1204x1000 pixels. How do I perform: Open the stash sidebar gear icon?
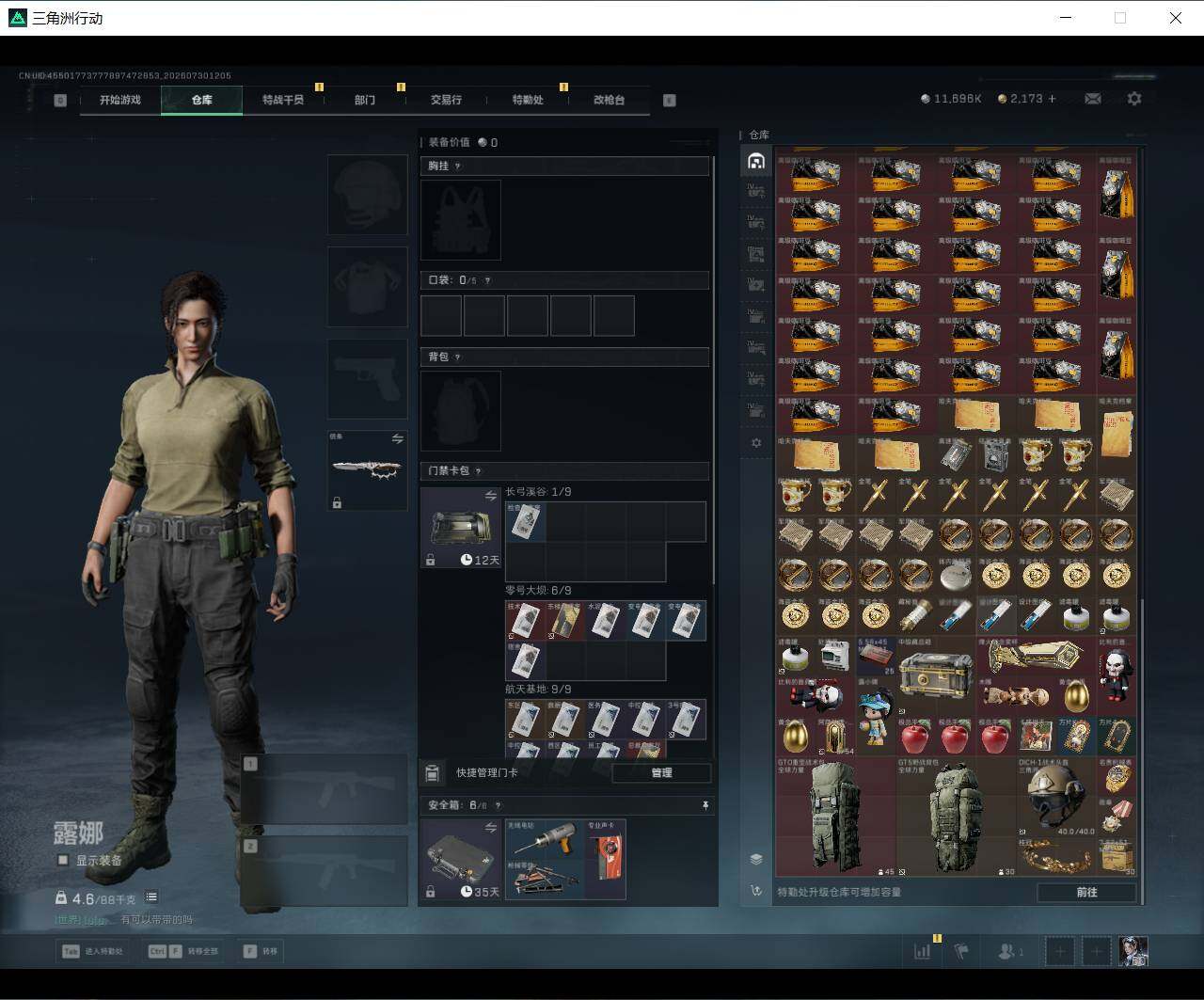click(756, 442)
